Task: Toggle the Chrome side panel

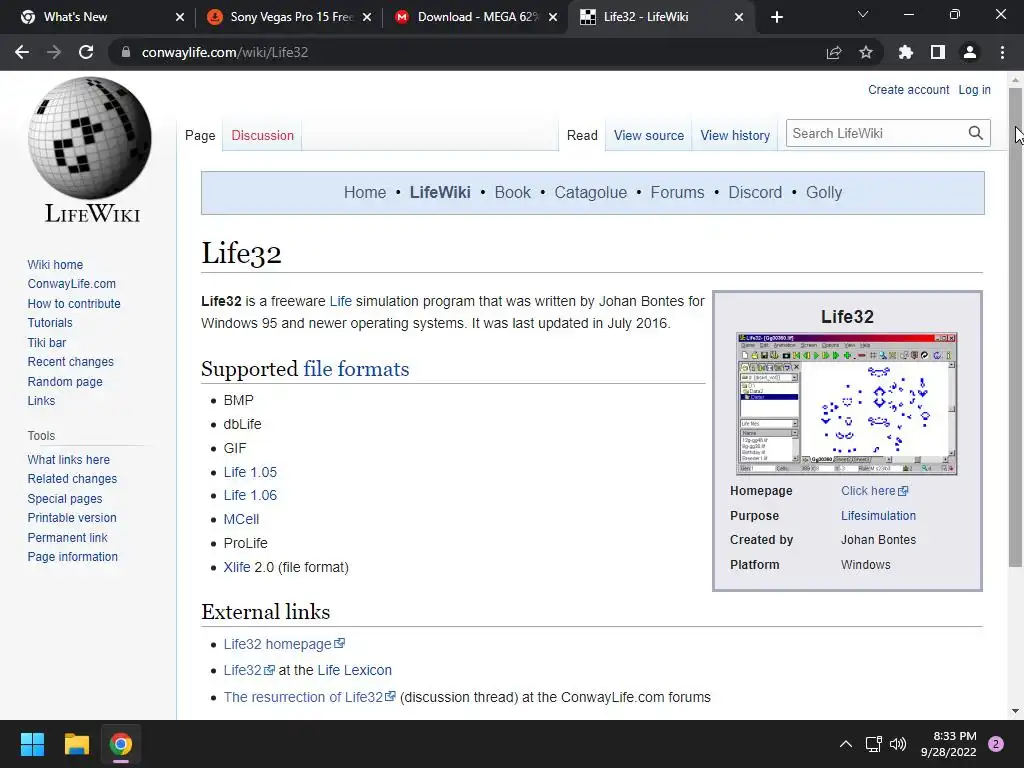Action: click(x=938, y=52)
